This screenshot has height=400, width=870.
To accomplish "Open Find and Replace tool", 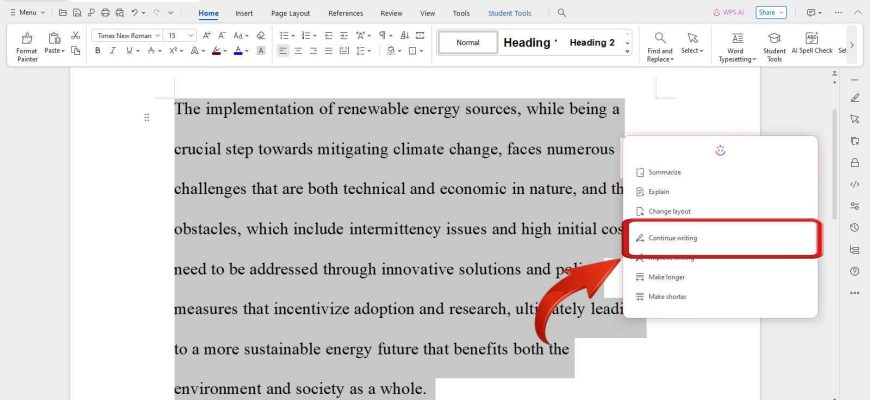I will [x=660, y=45].
